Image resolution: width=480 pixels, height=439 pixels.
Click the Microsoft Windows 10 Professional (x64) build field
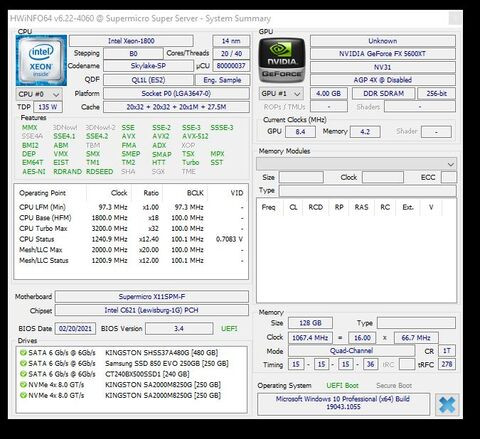(x=343, y=403)
